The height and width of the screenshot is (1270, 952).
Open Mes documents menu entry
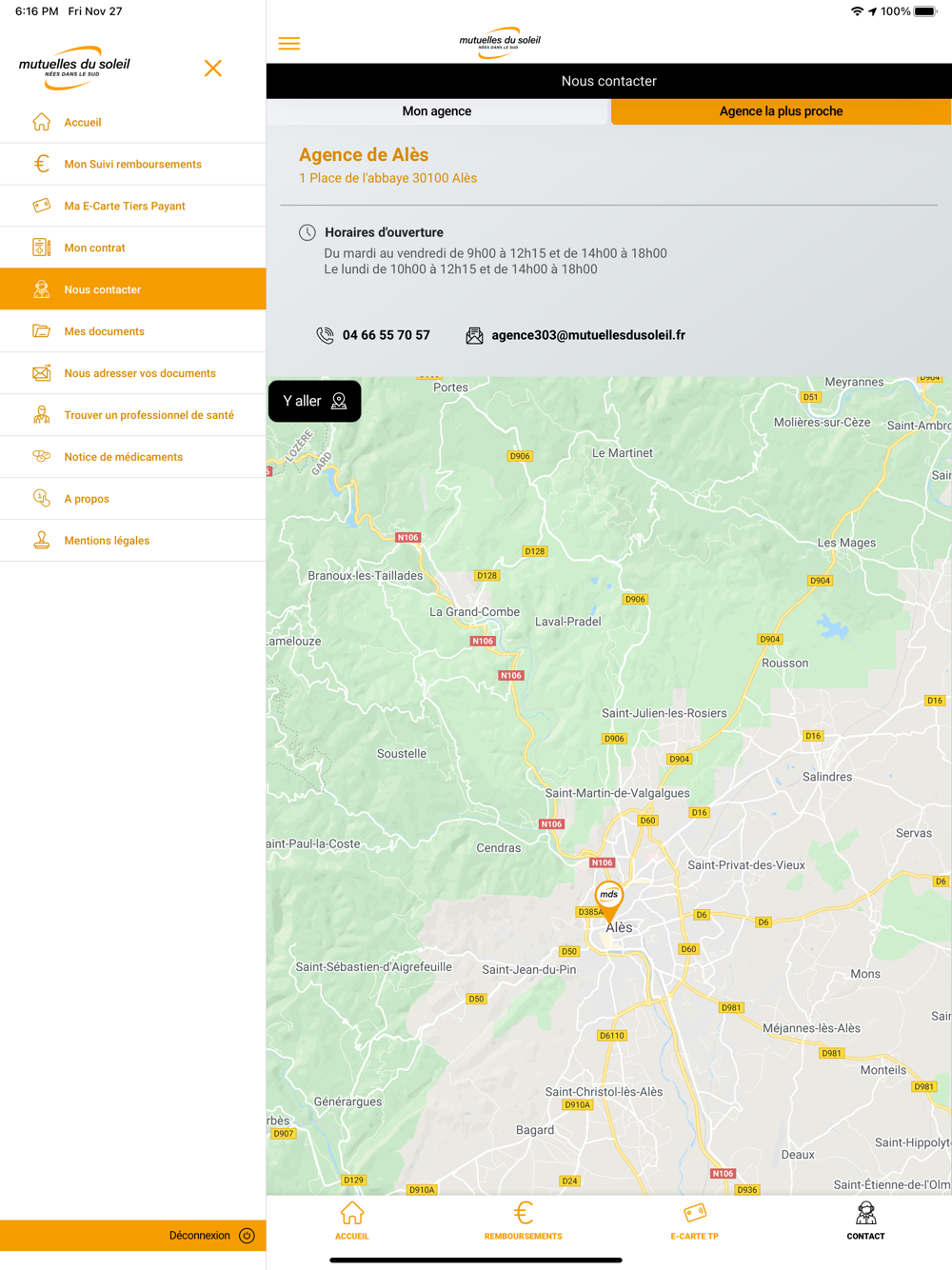coord(133,331)
